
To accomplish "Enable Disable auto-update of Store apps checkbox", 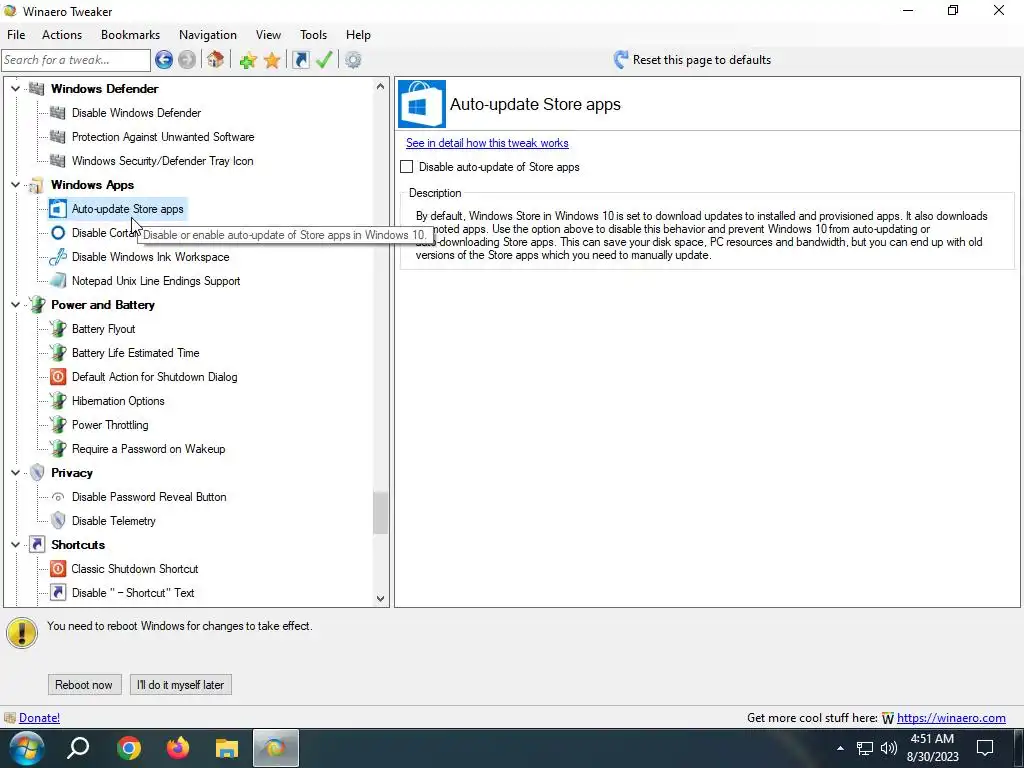I will pyautogui.click(x=407, y=167).
